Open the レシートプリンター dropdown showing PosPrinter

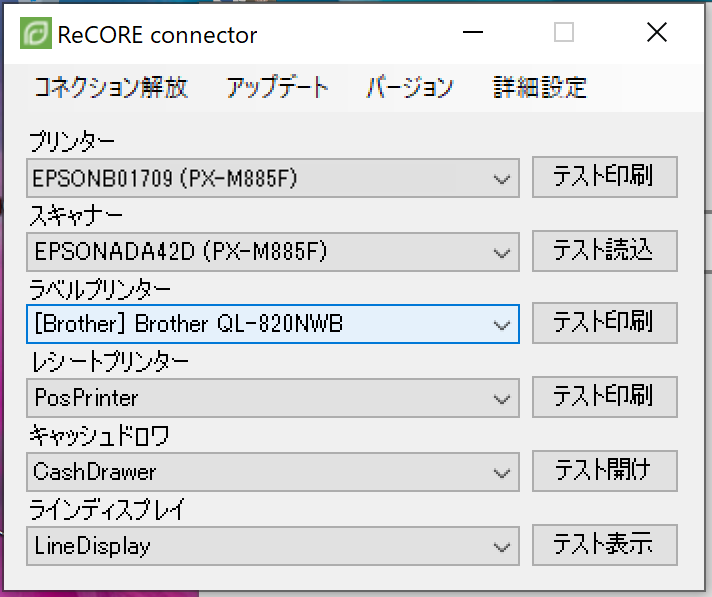click(x=273, y=398)
